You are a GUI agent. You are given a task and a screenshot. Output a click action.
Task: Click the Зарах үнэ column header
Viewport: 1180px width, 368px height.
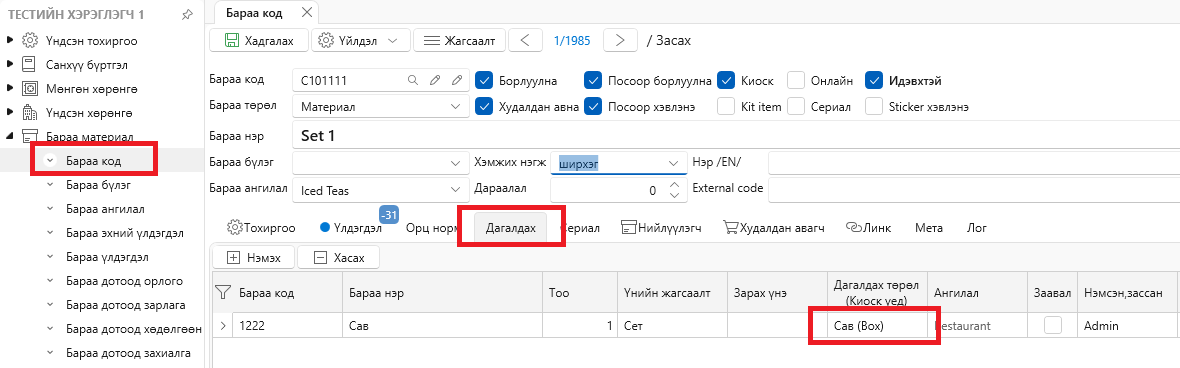click(x=777, y=293)
